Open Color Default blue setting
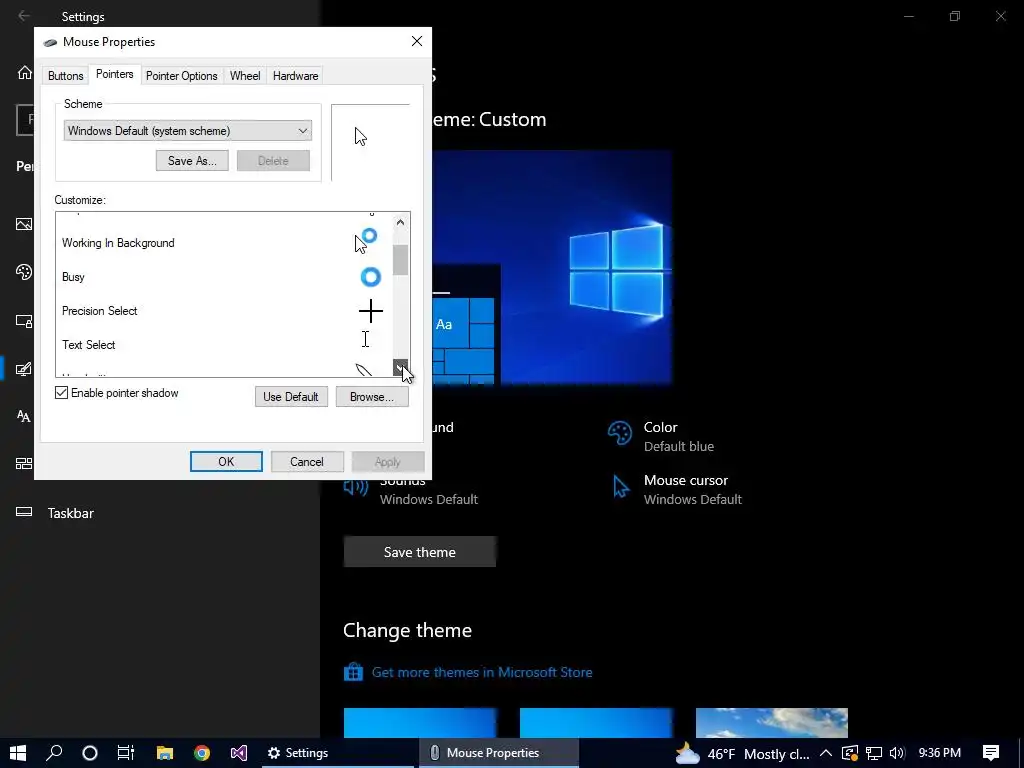Image resolution: width=1024 pixels, height=768 pixels. coord(663,436)
